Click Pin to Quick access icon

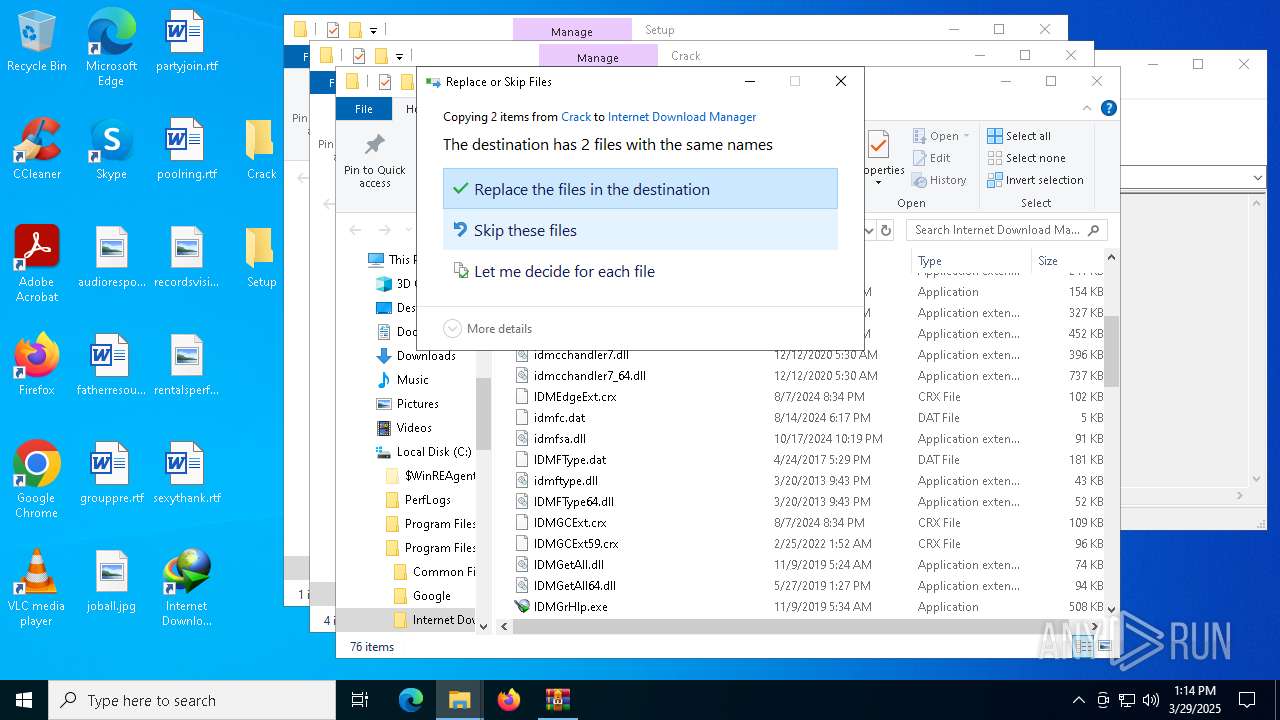tap(375, 160)
